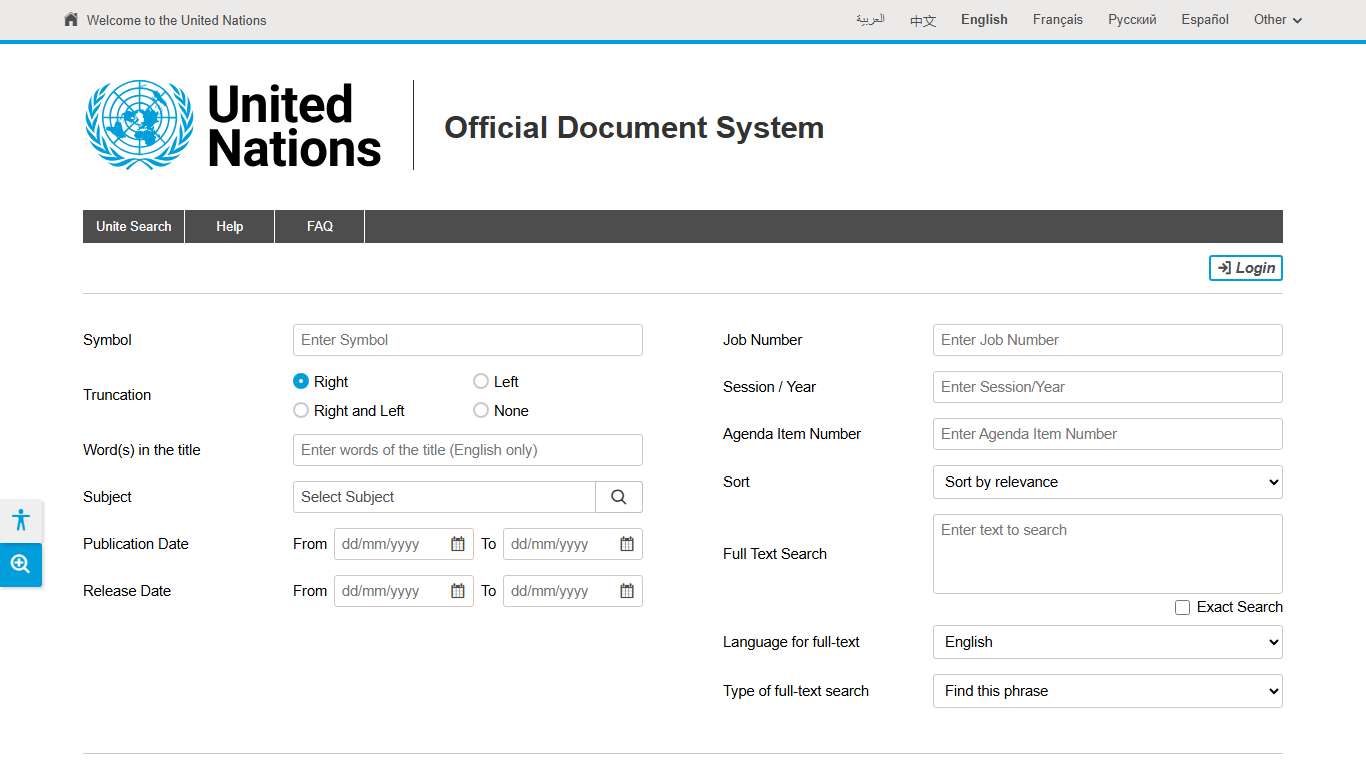
Task: Switch to the Help tab
Action: click(229, 226)
